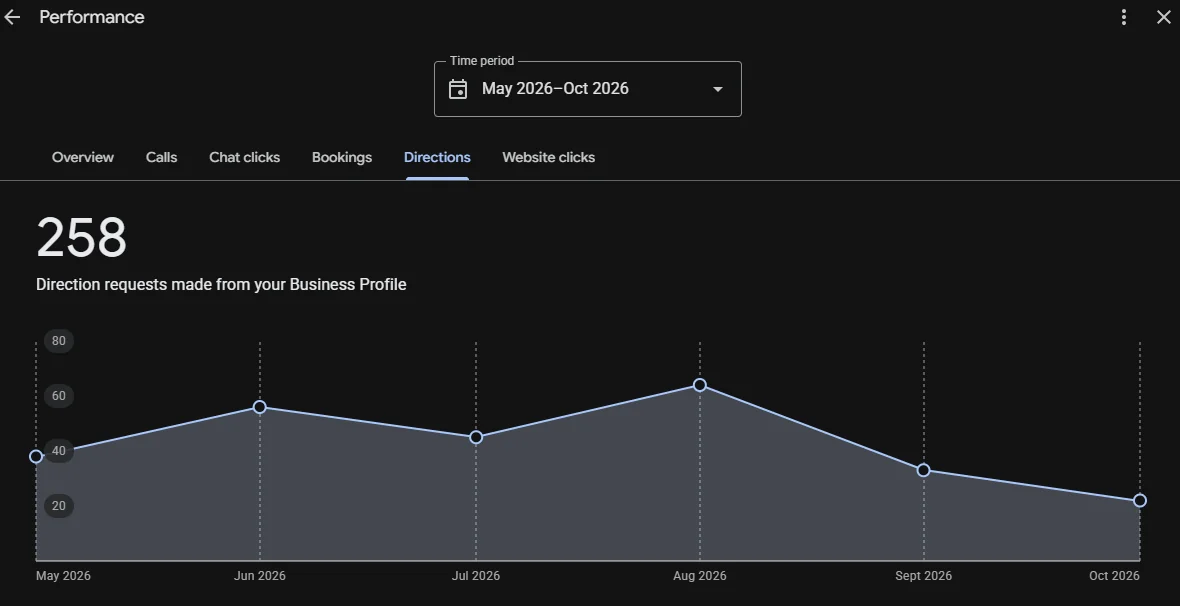Viewport: 1180px width, 606px height.
Task: Click the Jun 2026 data point on the chart
Action: pos(260,407)
